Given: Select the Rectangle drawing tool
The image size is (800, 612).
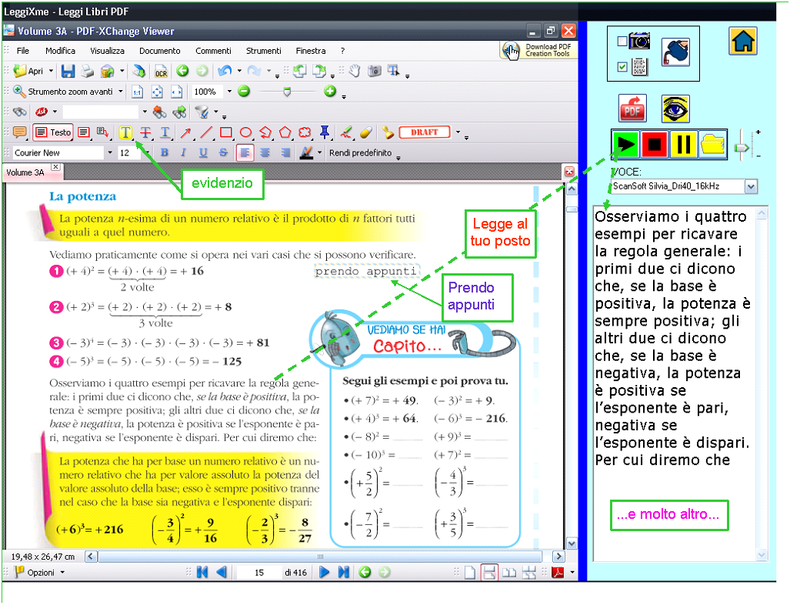Looking at the screenshot, I should tap(226, 133).
